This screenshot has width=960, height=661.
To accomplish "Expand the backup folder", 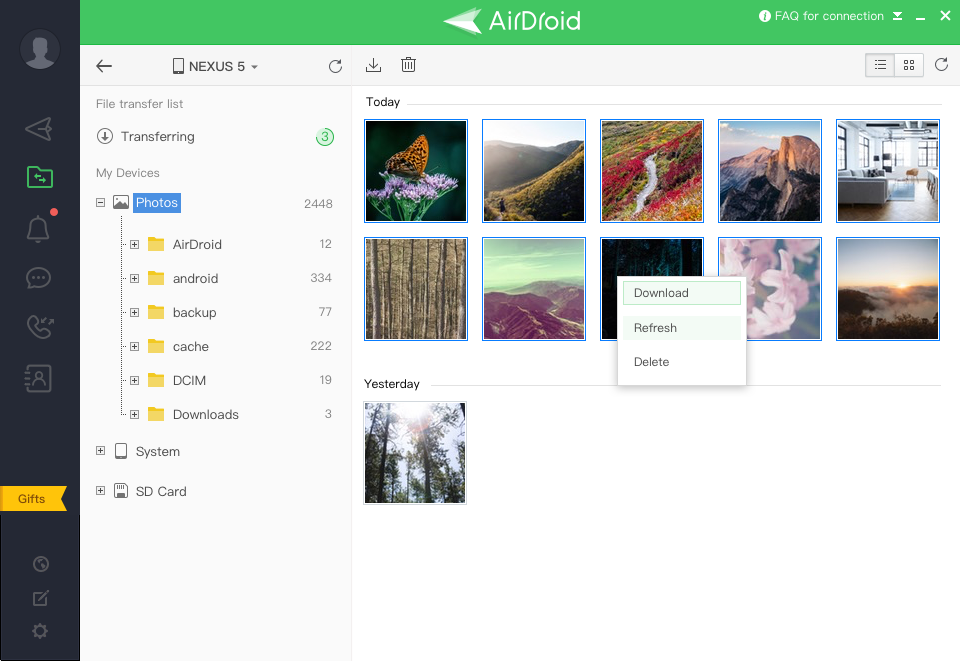I will (x=135, y=312).
